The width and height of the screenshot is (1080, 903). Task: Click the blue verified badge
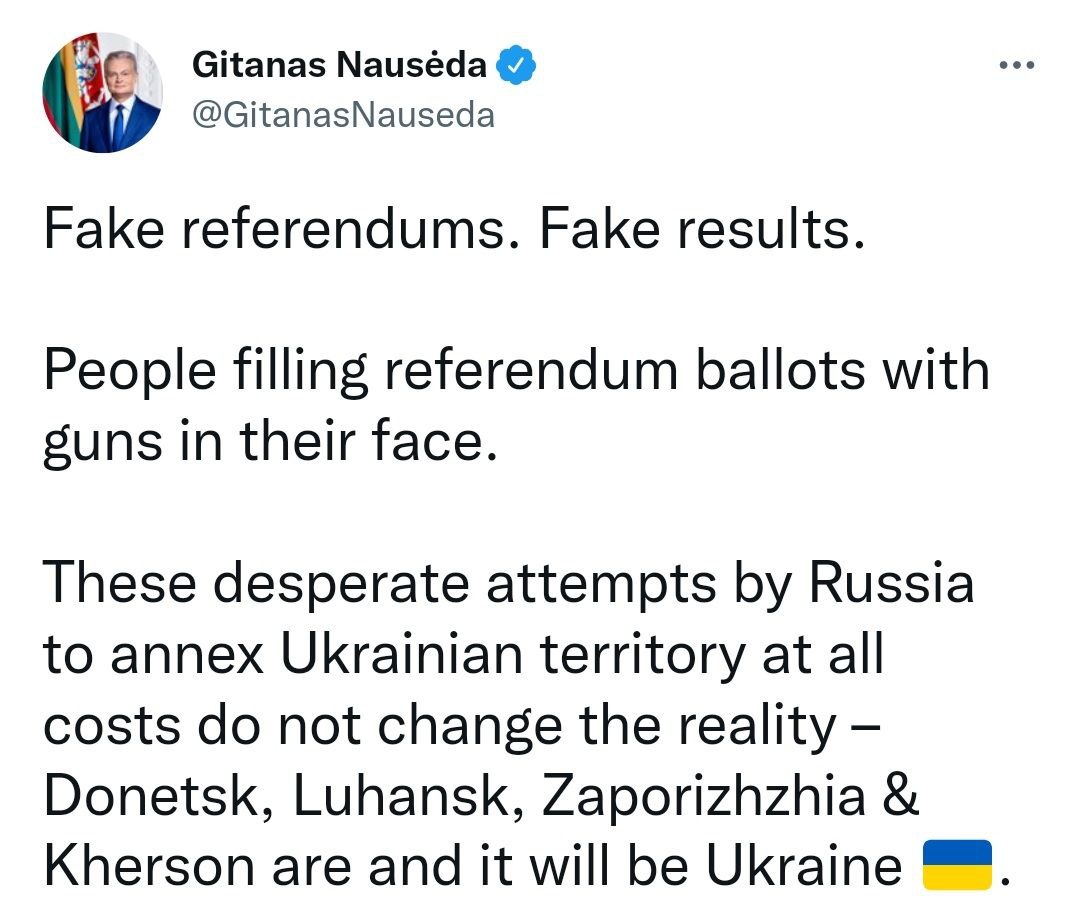click(x=517, y=66)
